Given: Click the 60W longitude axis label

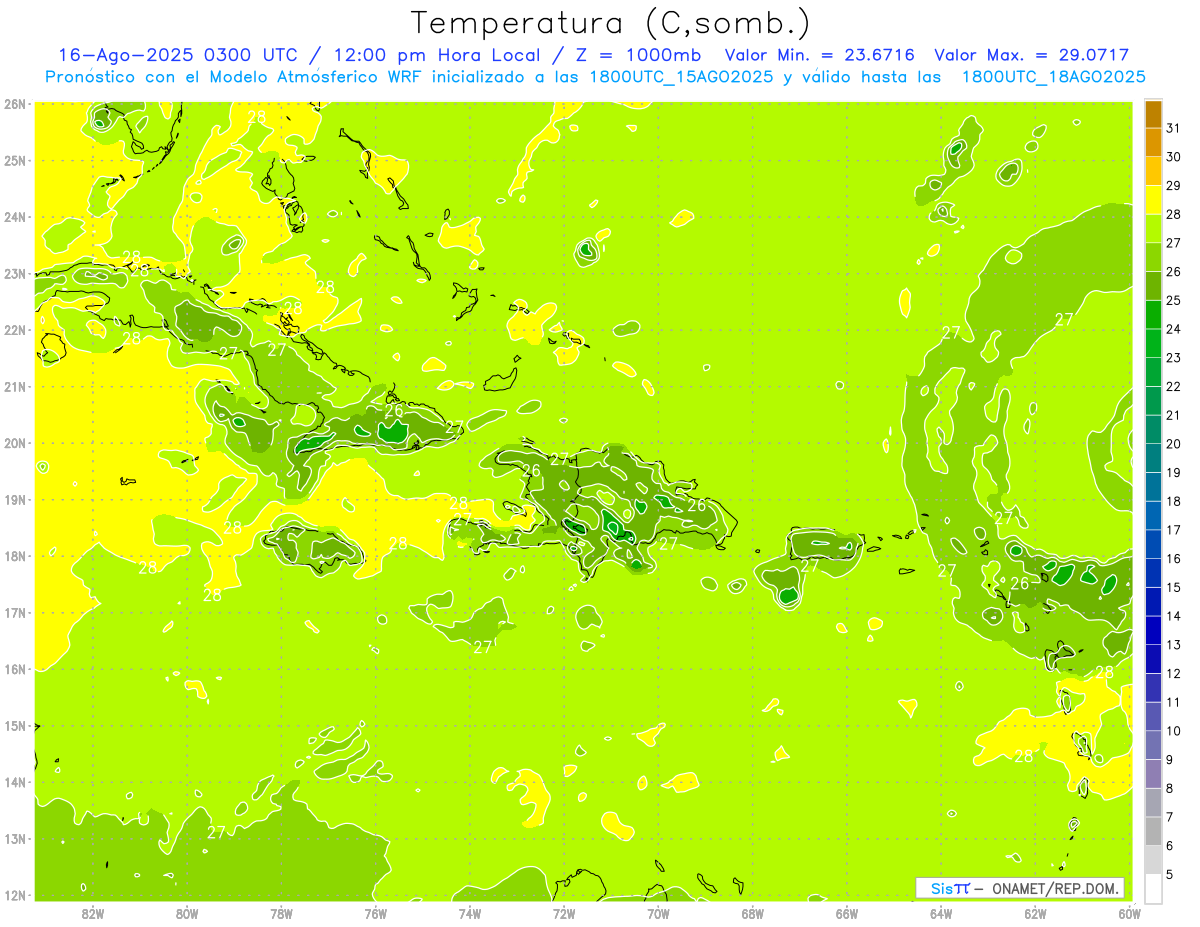Looking at the screenshot, I should [x=1129, y=913].
